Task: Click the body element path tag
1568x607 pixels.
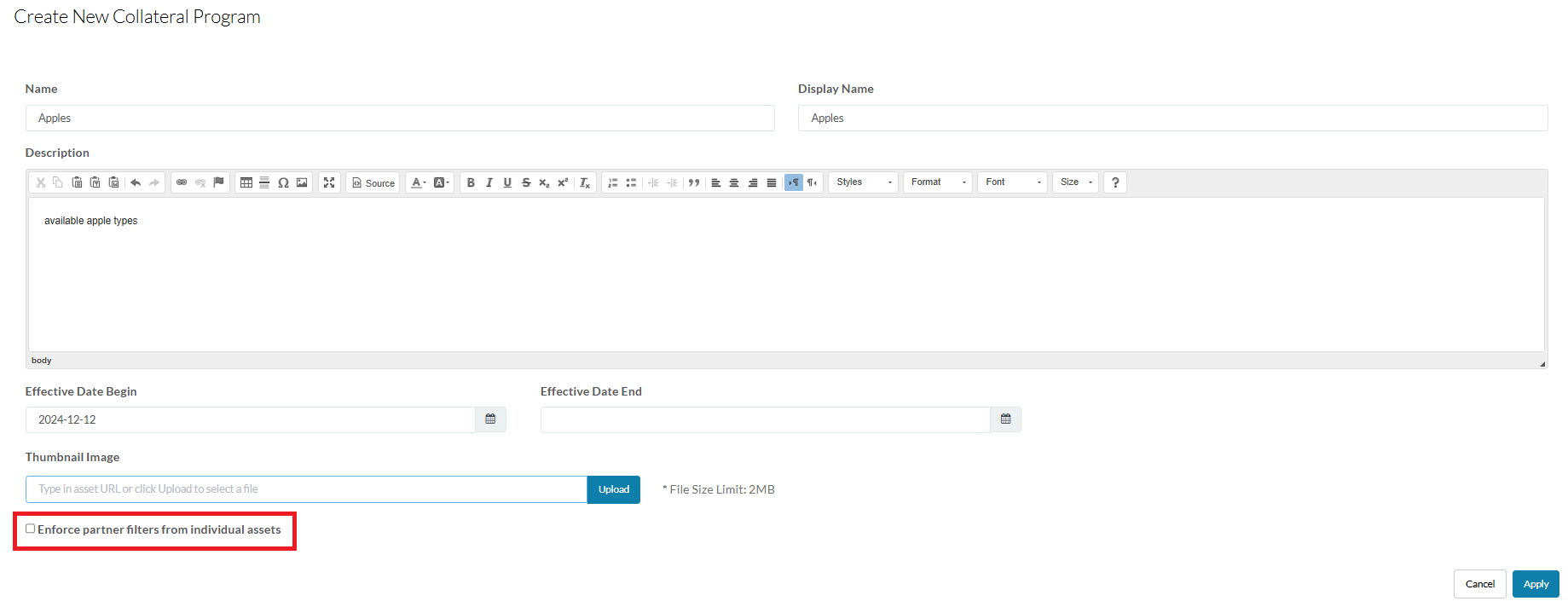Action: tap(42, 361)
